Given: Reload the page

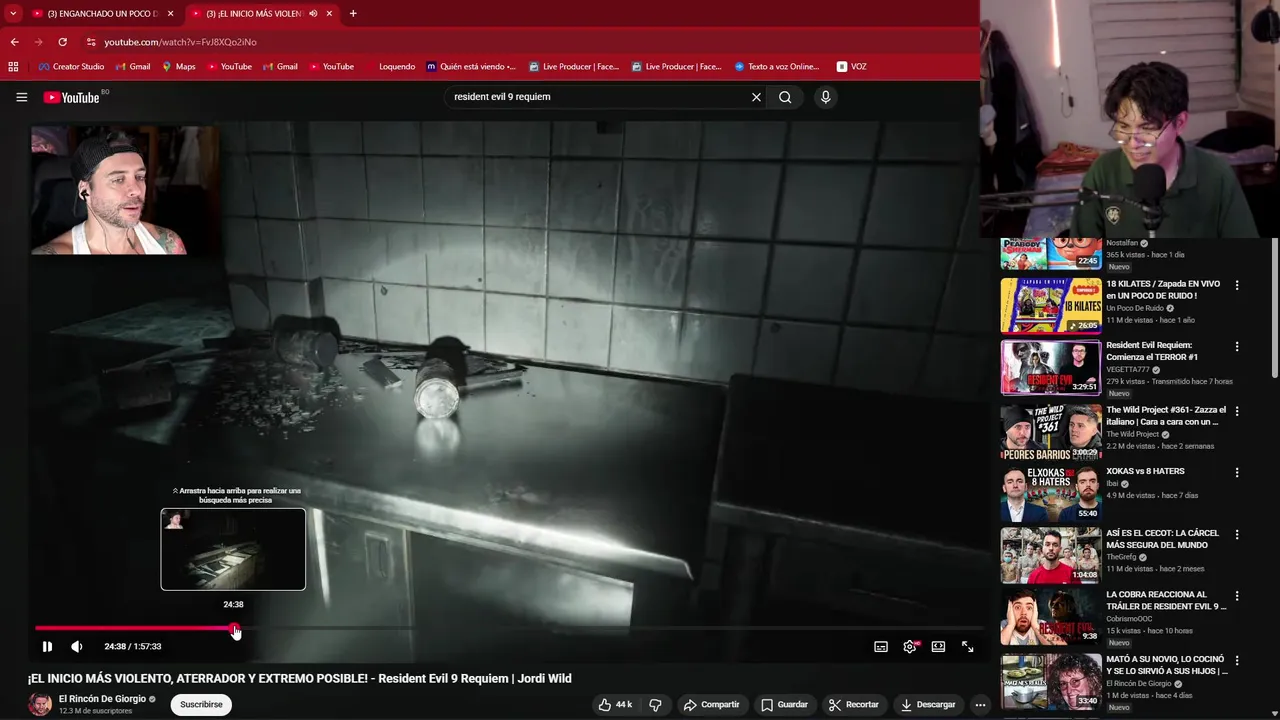Looking at the screenshot, I should point(62,42).
